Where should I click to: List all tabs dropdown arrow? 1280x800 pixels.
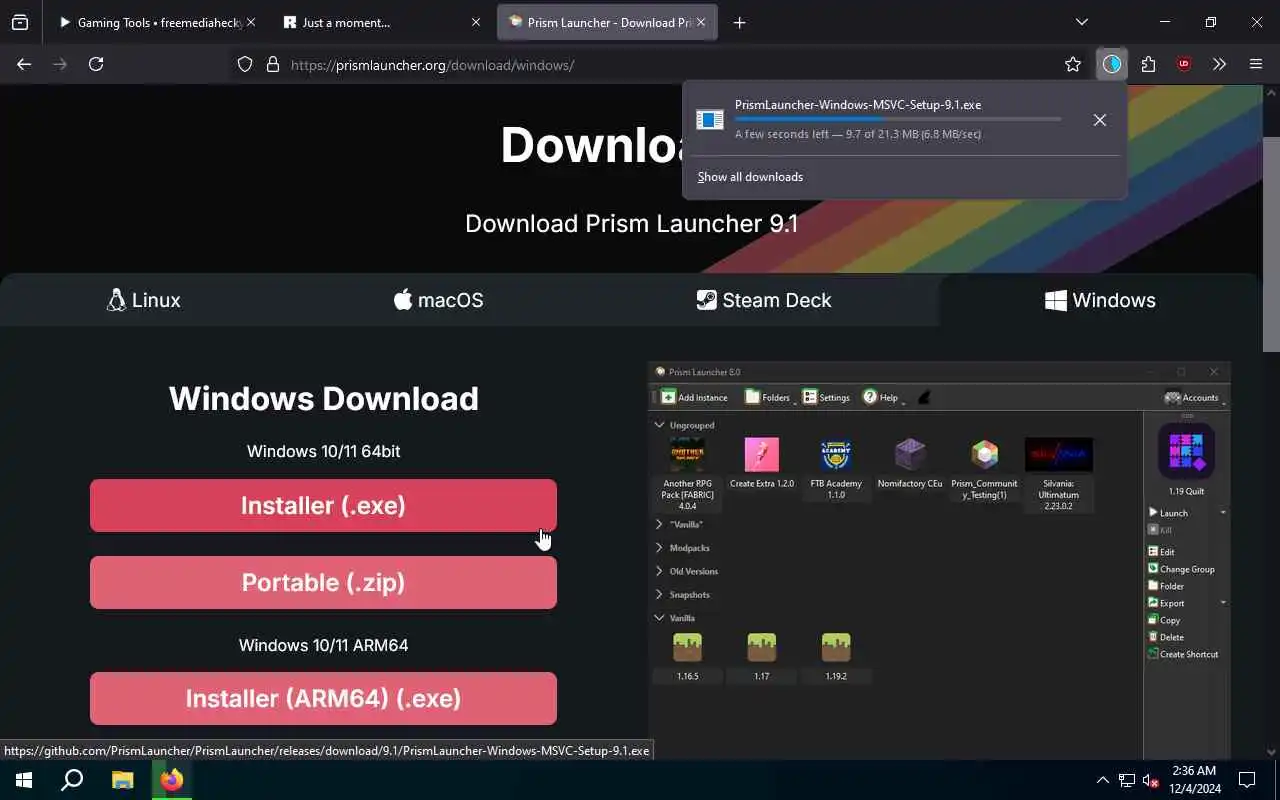(1082, 22)
